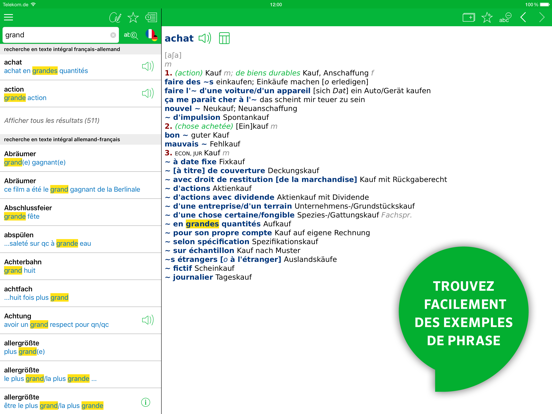This screenshot has height=414, width=552.
Task: Open inflection table icon next to achat
Action: click(224, 38)
